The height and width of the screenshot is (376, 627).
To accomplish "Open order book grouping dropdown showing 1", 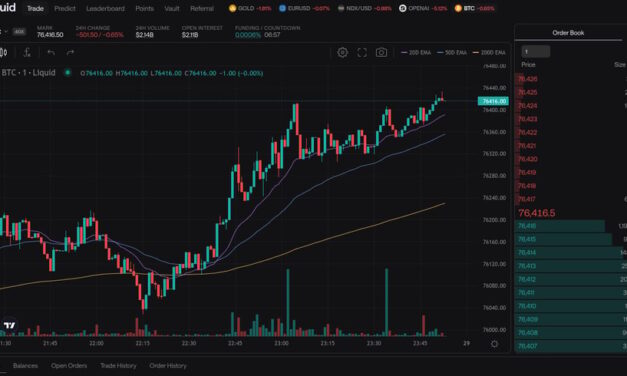I will pyautogui.click(x=535, y=52).
